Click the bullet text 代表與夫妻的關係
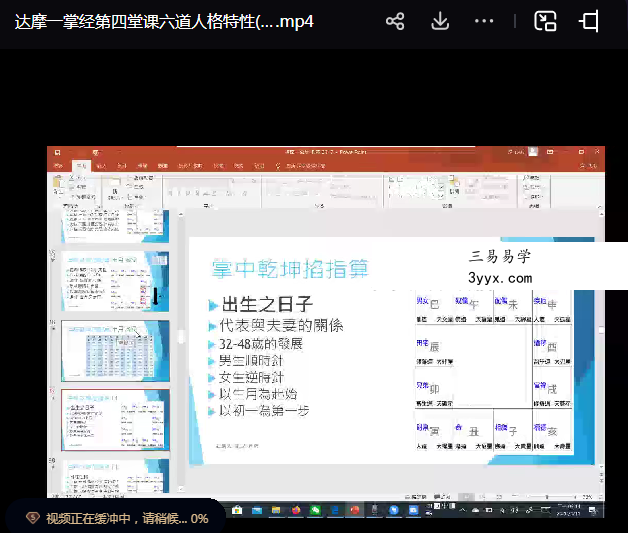This screenshot has width=628, height=533. (x=281, y=326)
